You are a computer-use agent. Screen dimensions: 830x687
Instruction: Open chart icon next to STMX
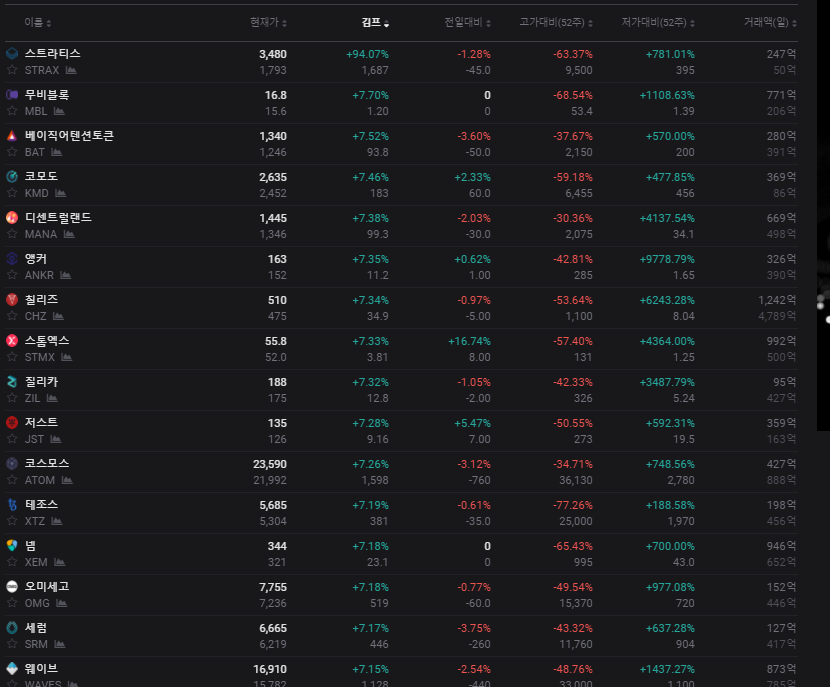coord(67,357)
